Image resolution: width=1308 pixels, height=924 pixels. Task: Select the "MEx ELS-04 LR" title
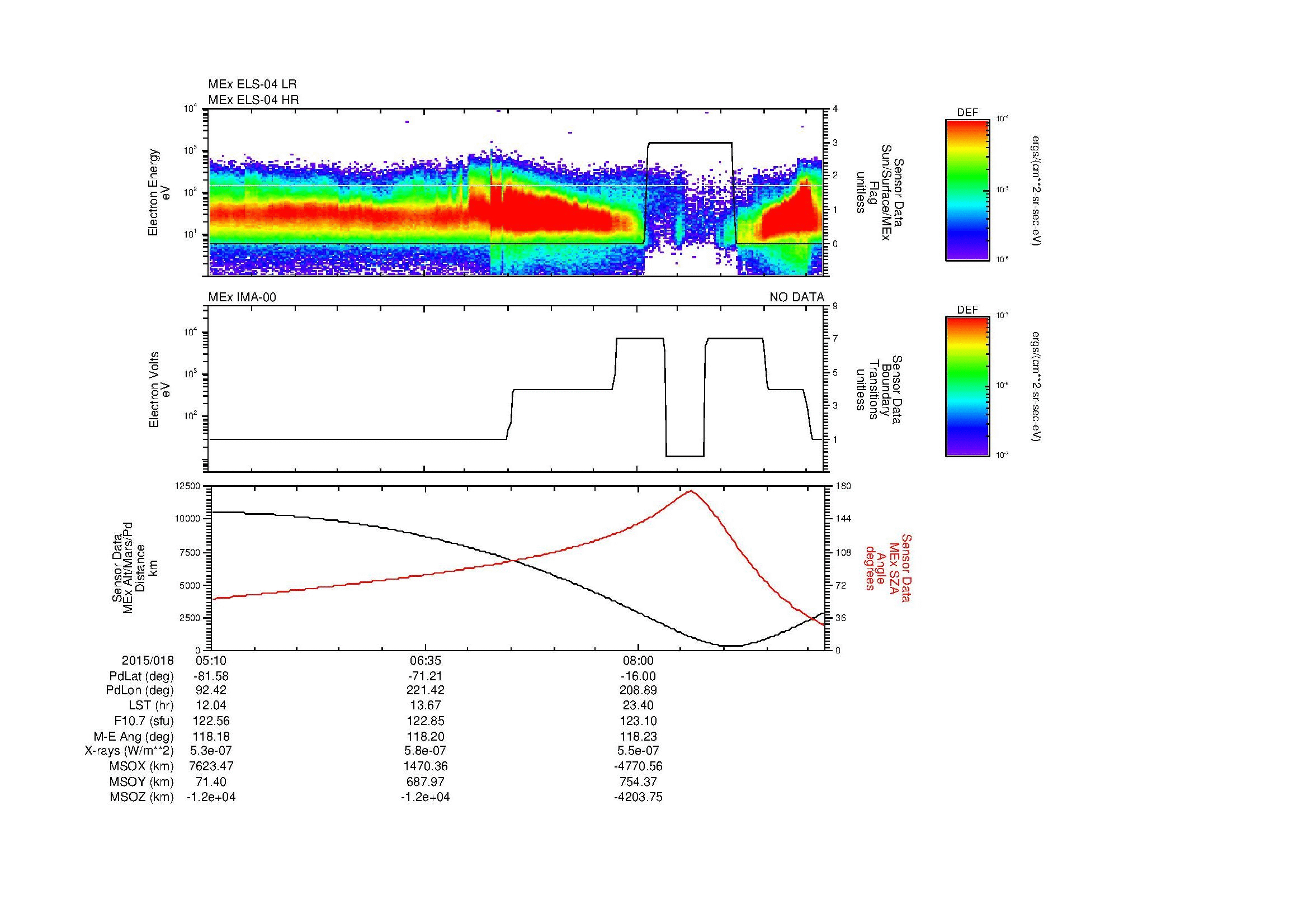click(252, 84)
